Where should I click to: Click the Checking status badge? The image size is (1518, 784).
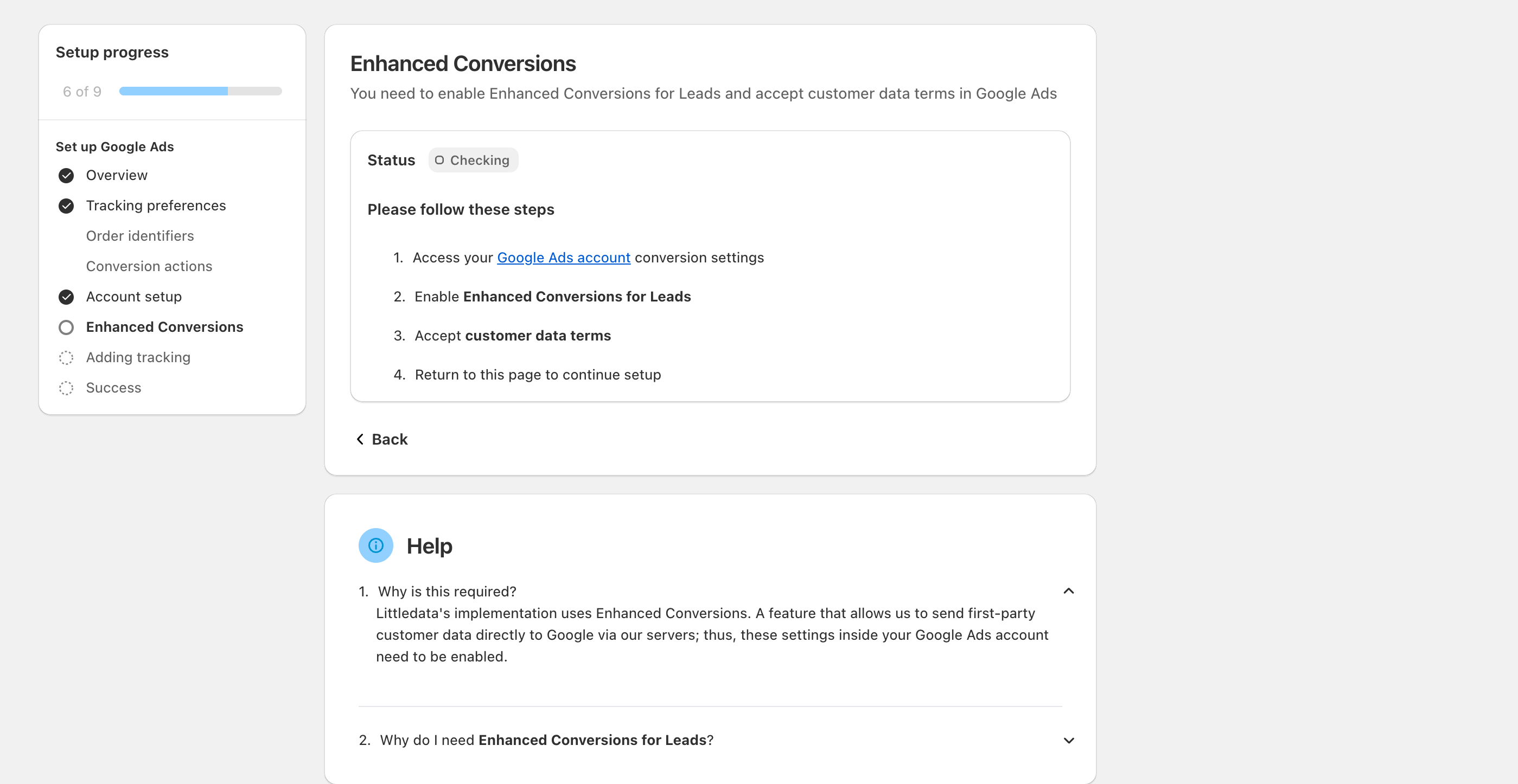(x=473, y=160)
